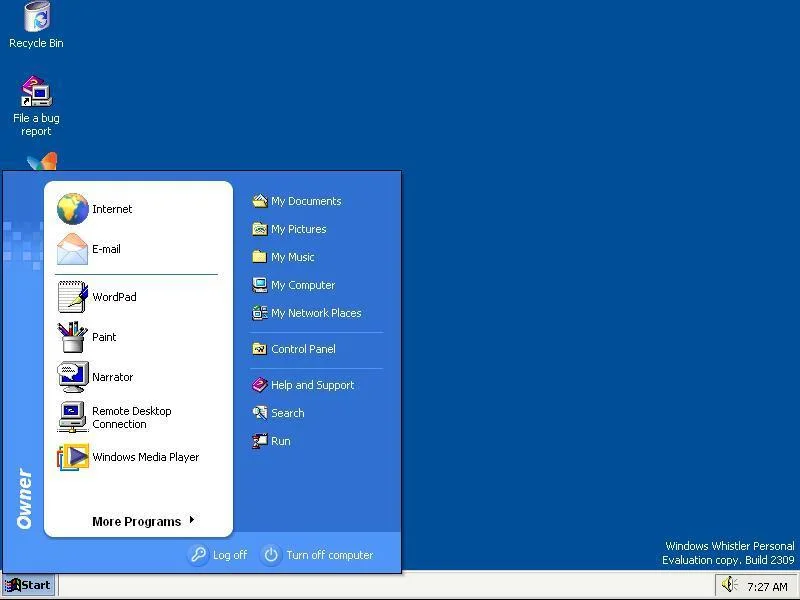Select the Recycle Bin desktop icon
This screenshot has height=600, width=800.
pos(37,17)
